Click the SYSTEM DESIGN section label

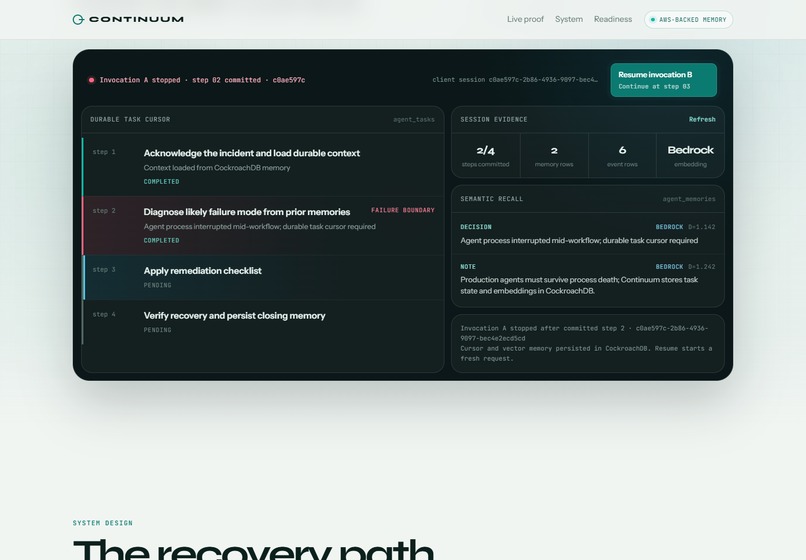tap(103, 523)
